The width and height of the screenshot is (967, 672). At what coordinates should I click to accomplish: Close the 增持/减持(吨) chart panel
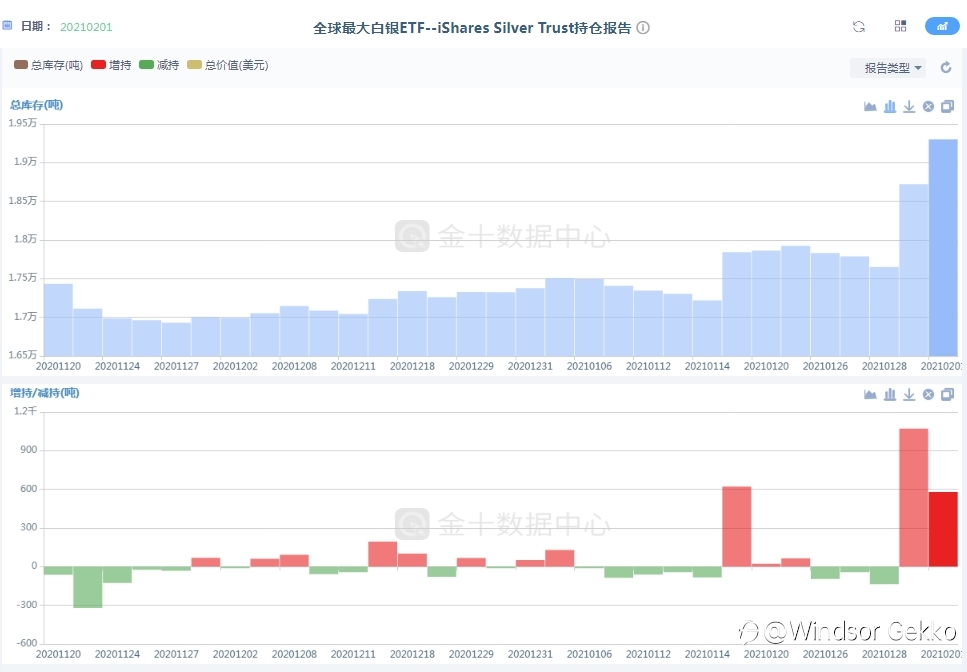point(928,395)
